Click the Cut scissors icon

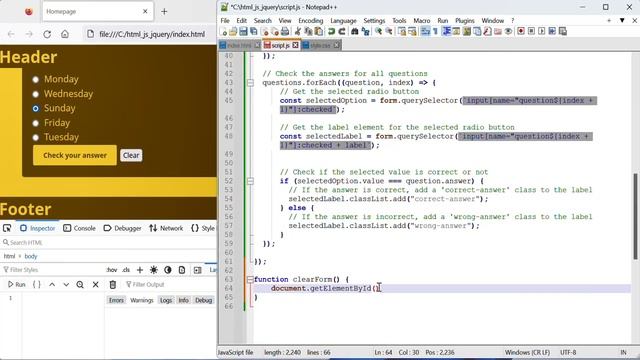pyautogui.click(x=297, y=31)
